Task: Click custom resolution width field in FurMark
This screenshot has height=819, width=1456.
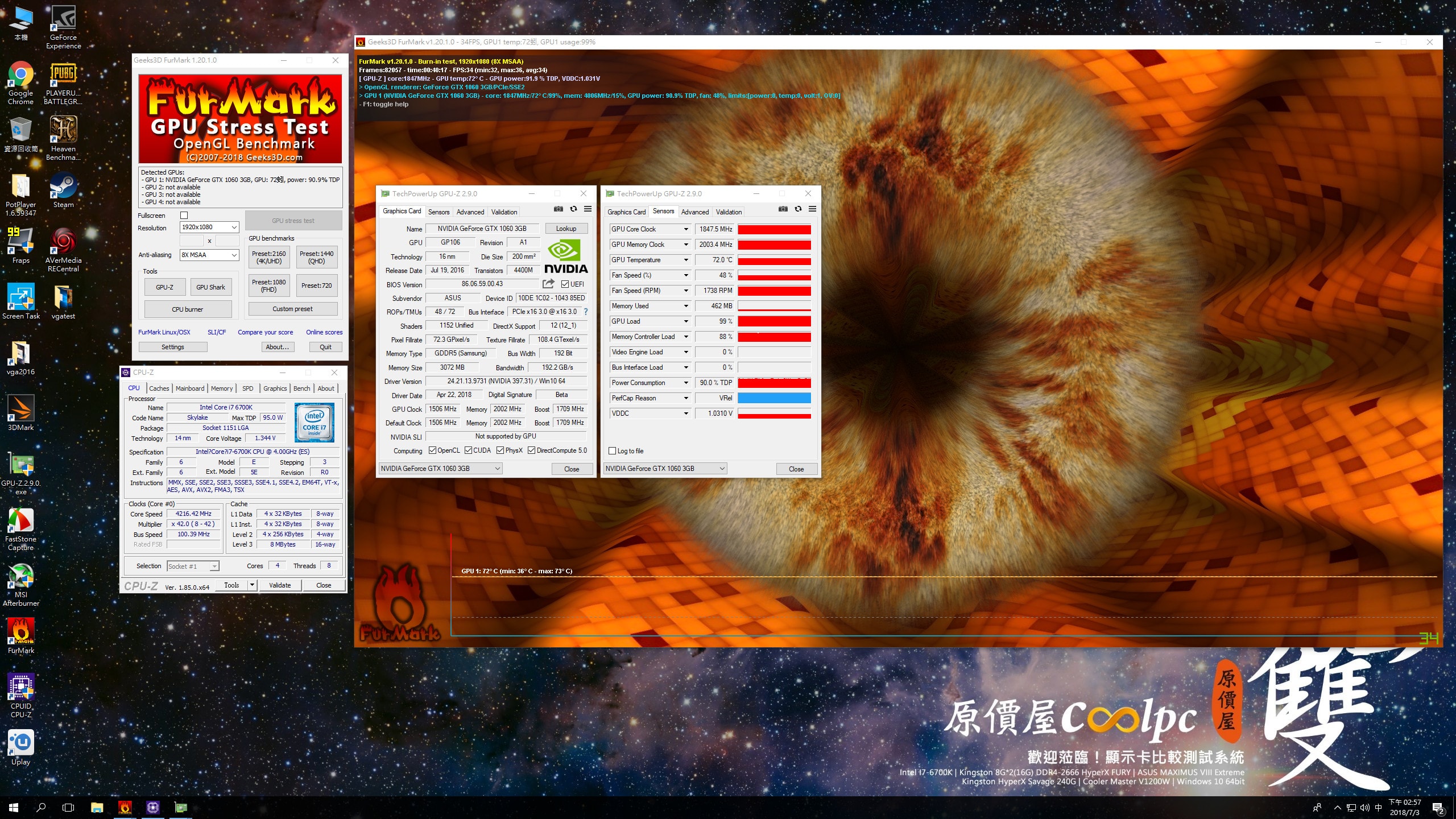Action: click(192, 241)
